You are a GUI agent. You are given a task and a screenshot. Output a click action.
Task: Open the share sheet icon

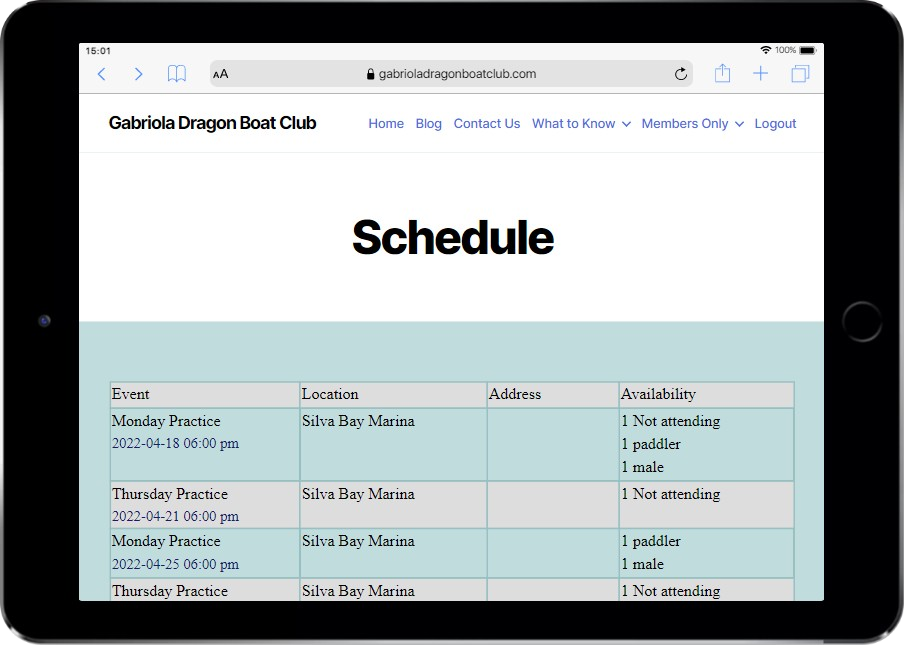pyautogui.click(x=722, y=73)
